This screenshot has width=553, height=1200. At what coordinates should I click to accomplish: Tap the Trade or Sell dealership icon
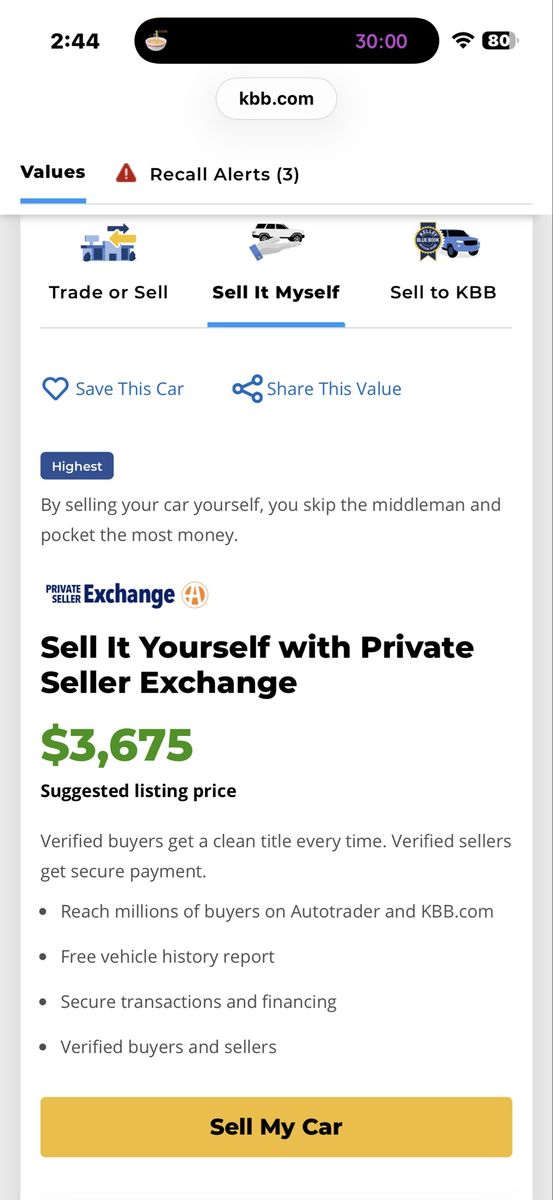coord(108,243)
